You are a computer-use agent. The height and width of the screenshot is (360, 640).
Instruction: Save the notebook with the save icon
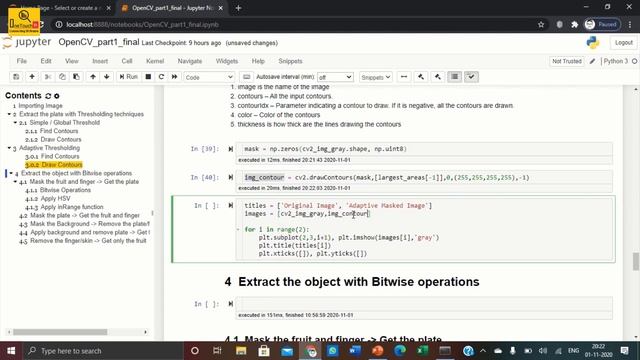(16, 77)
